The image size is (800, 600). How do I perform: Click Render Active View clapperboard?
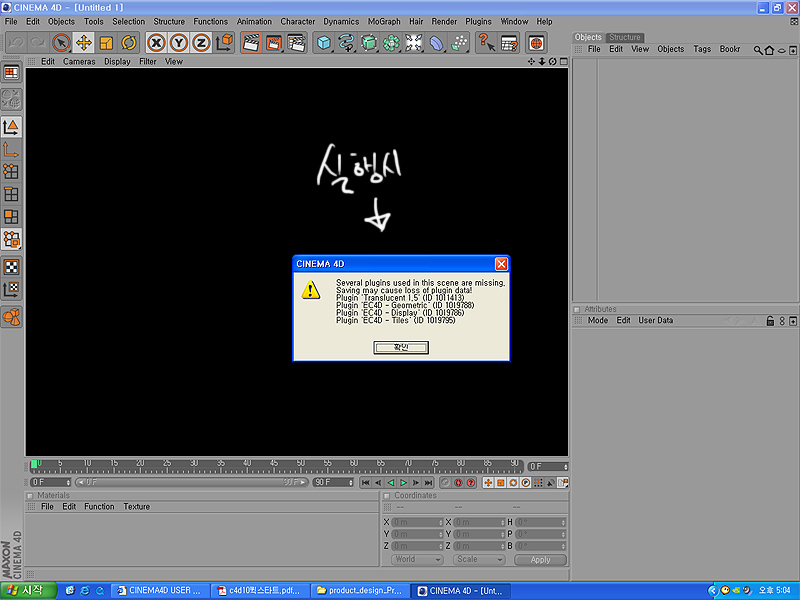[x=251, y=43]
